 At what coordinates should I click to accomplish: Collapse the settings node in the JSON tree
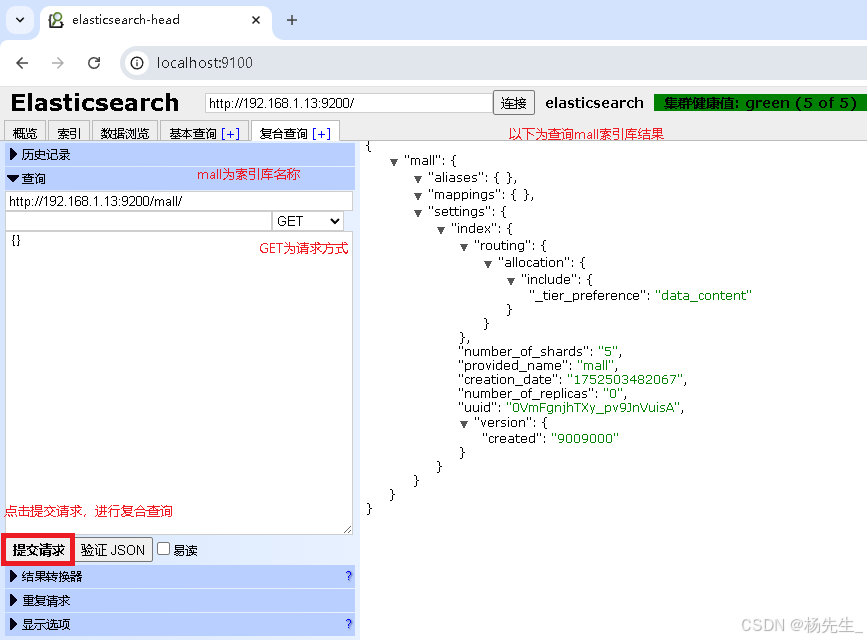(418, 211)
